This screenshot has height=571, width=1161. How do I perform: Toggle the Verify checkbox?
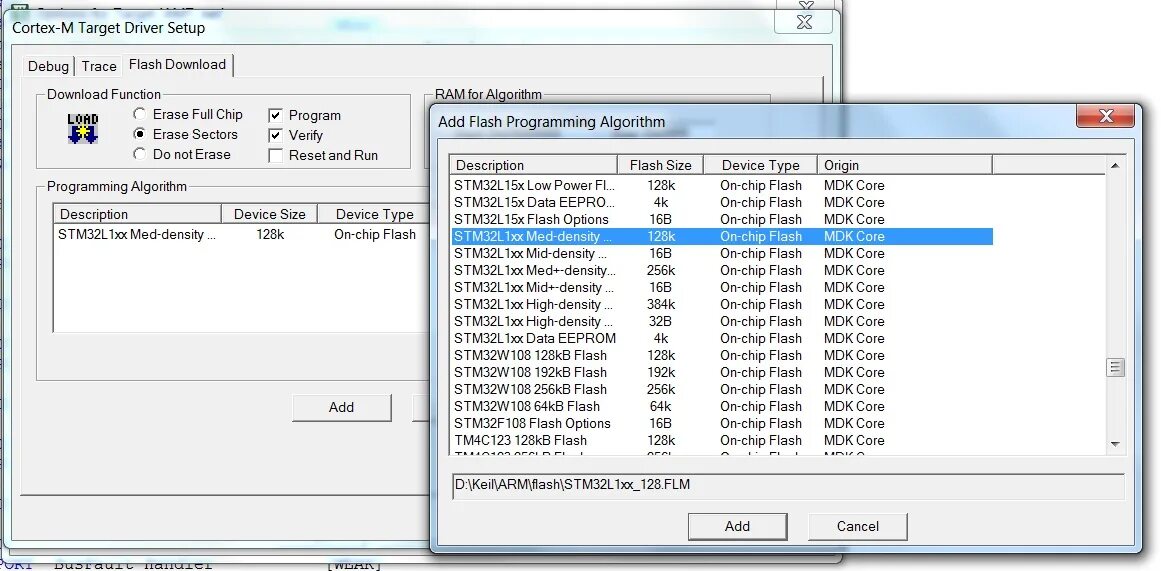click(x=275, y=136)
